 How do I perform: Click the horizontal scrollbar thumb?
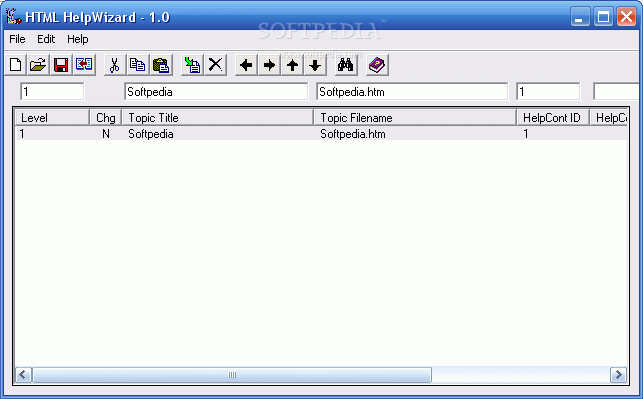232,374
